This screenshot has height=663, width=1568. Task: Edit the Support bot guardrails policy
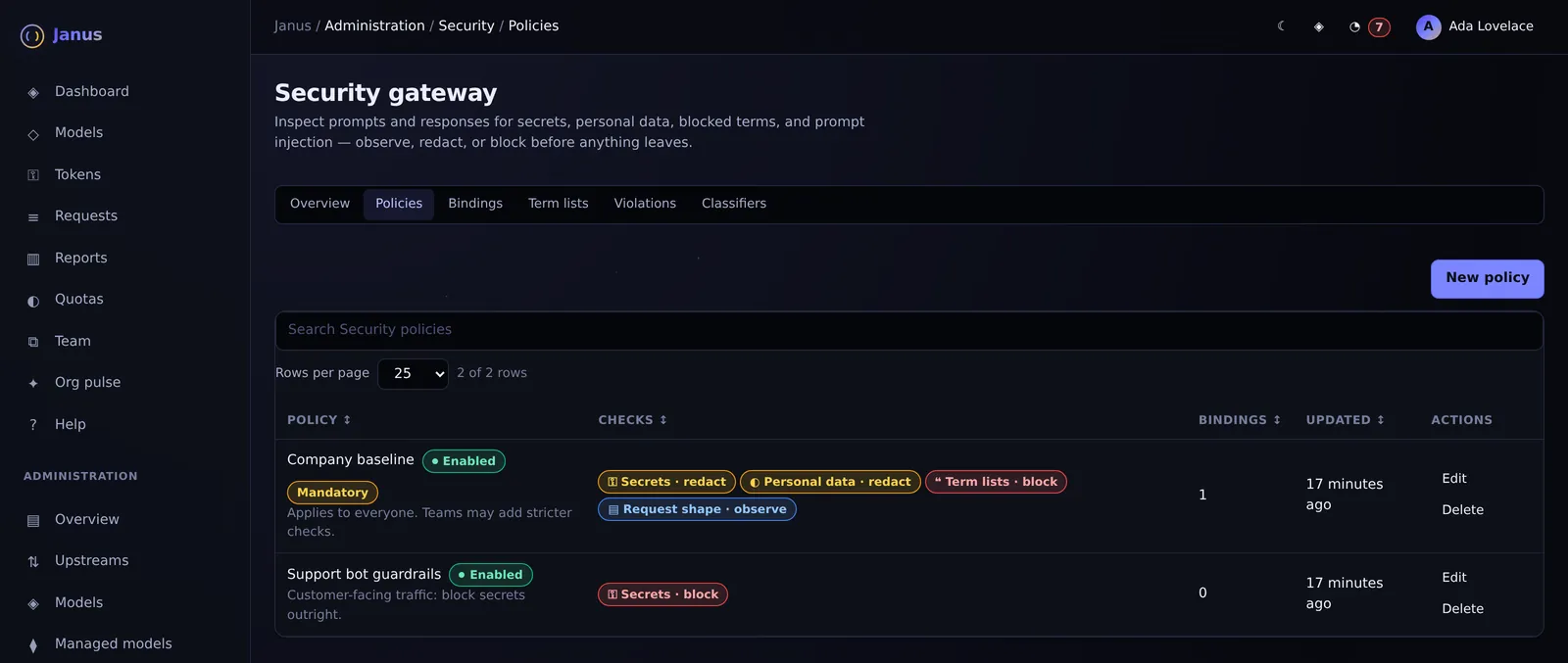(1454, 578)
